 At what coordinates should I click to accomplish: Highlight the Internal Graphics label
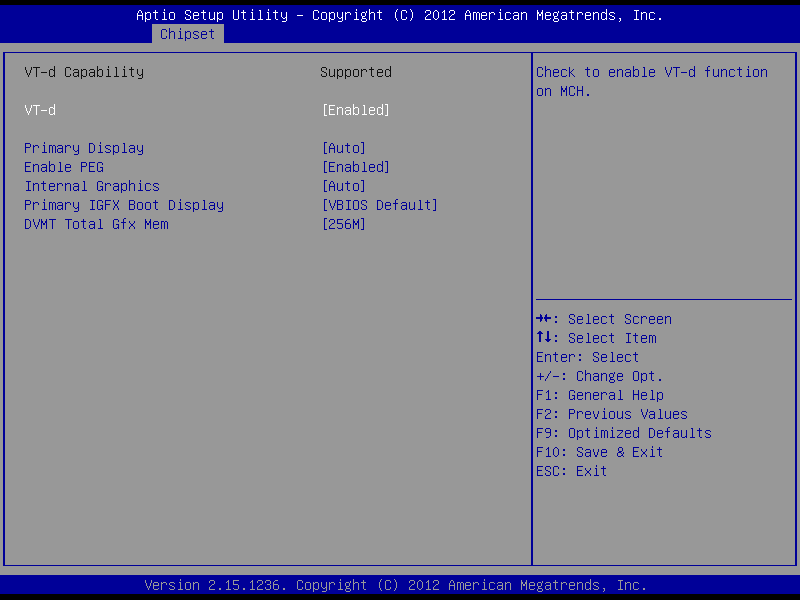point(92,186)
